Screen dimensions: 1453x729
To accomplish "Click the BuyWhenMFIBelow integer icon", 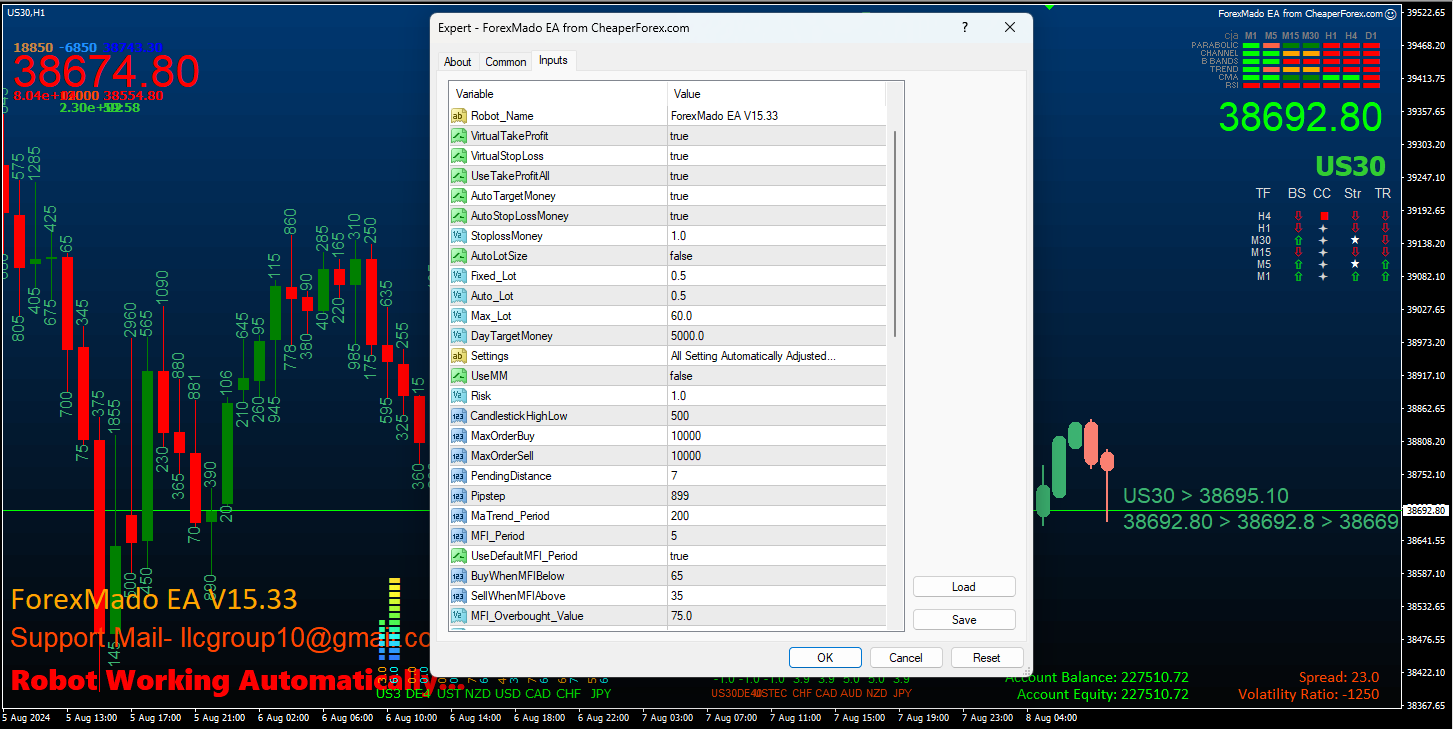I will pyautogui.click(x=459, y=576).
